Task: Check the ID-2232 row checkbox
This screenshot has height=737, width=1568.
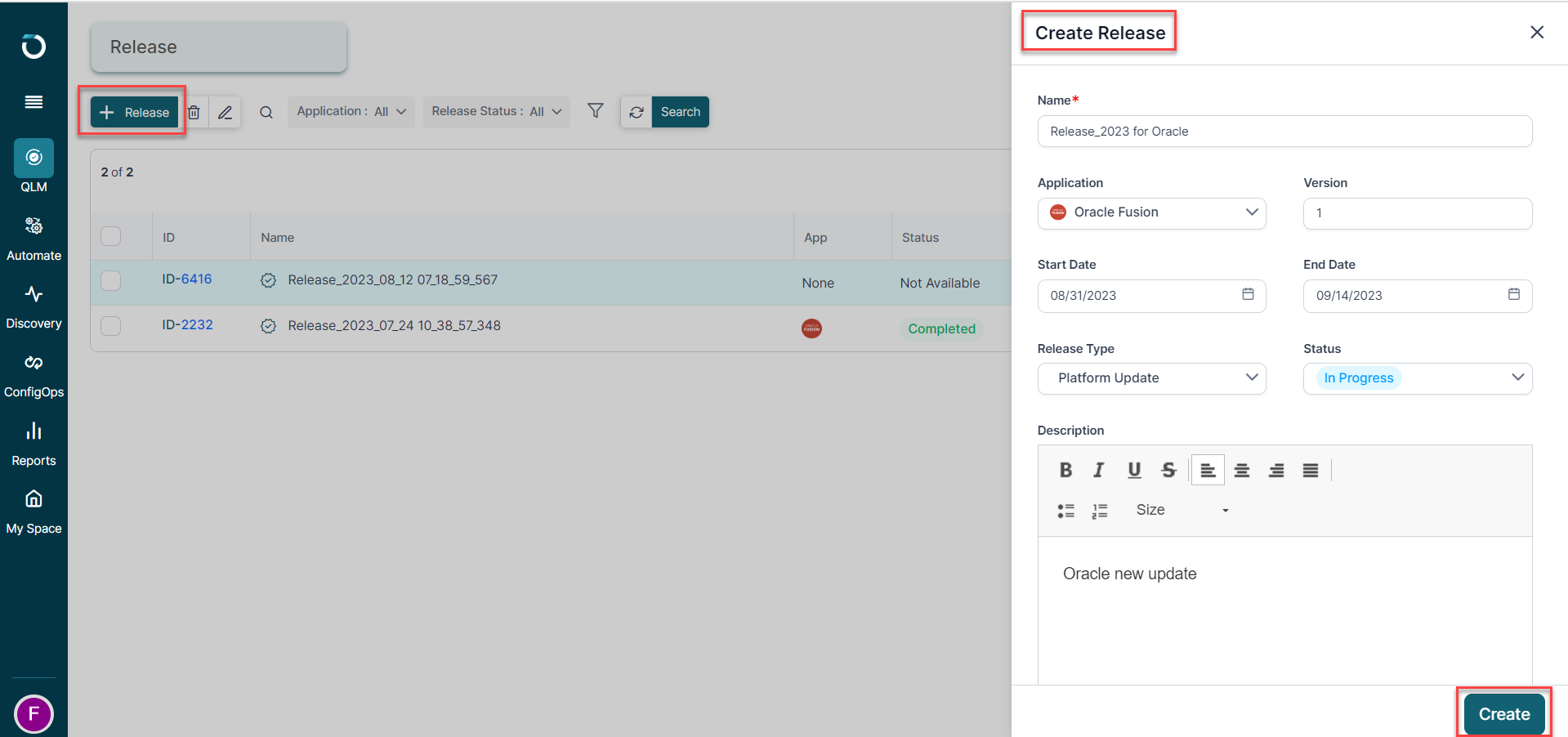Action: pyautogui.click(x=110, y=326)
